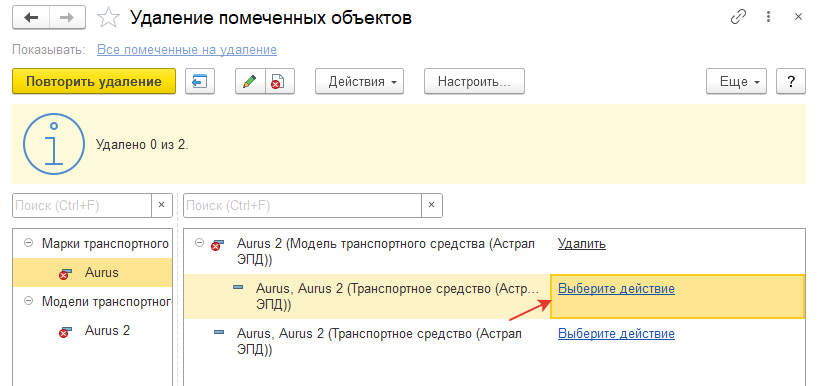Collapse the Модели транспортного tree group
The height and width of the screenshot is (386, 823).
click(28, 301)
